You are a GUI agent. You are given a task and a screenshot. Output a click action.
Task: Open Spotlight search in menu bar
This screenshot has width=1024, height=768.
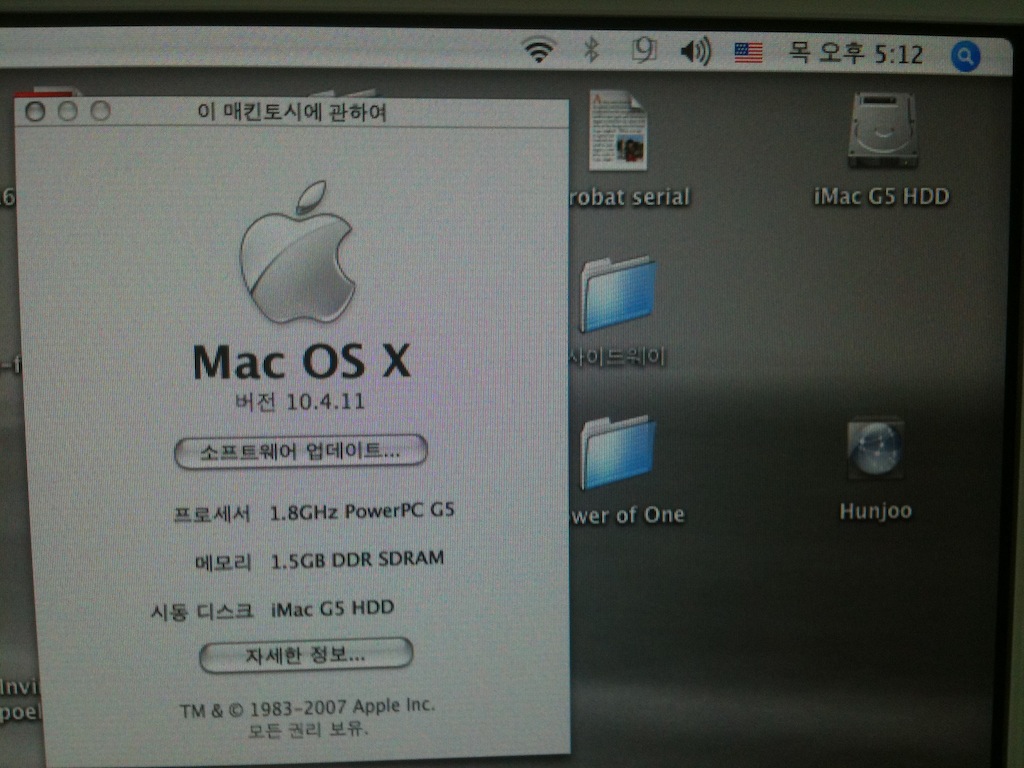(x=964, y=56)
